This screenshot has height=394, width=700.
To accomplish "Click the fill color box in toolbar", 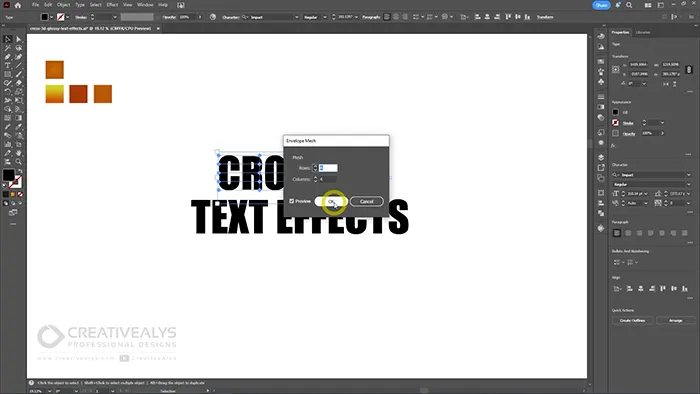I will 8,175.
